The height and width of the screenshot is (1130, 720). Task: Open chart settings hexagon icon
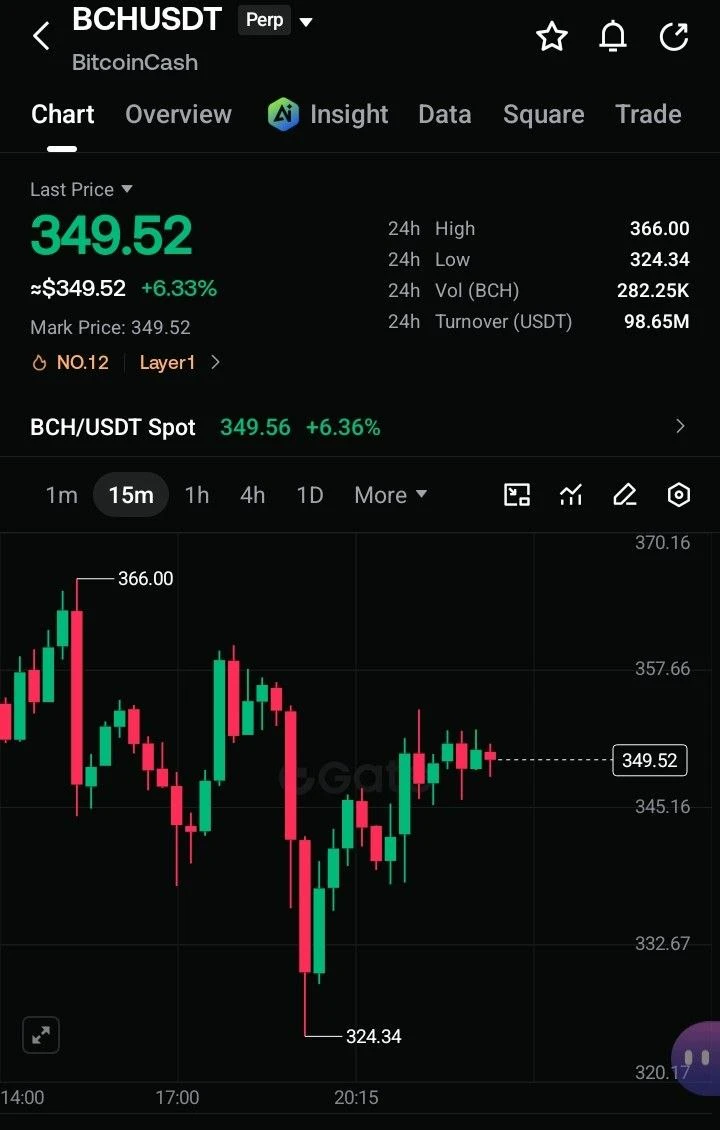(679, 495)
